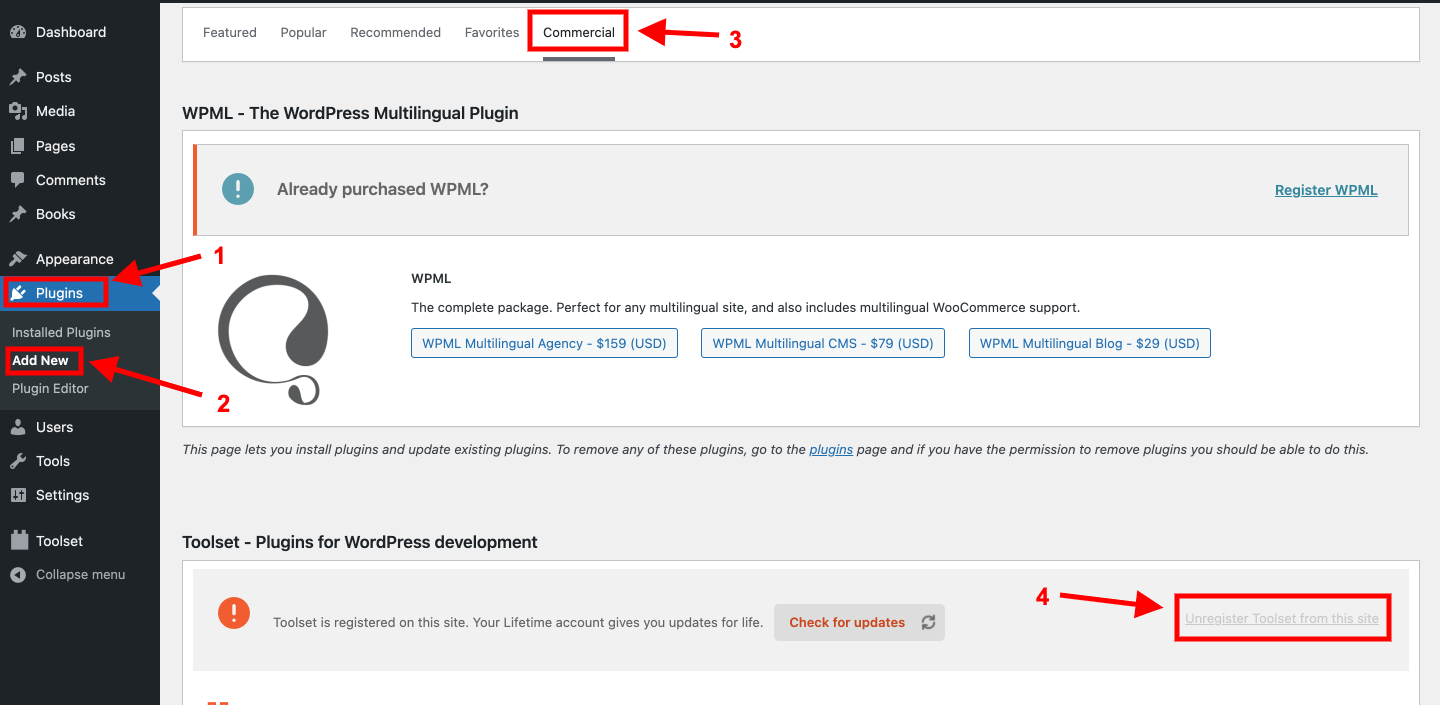Open the Books menu label
This screenshot has width=1440, height=705.
coord(56,214)
